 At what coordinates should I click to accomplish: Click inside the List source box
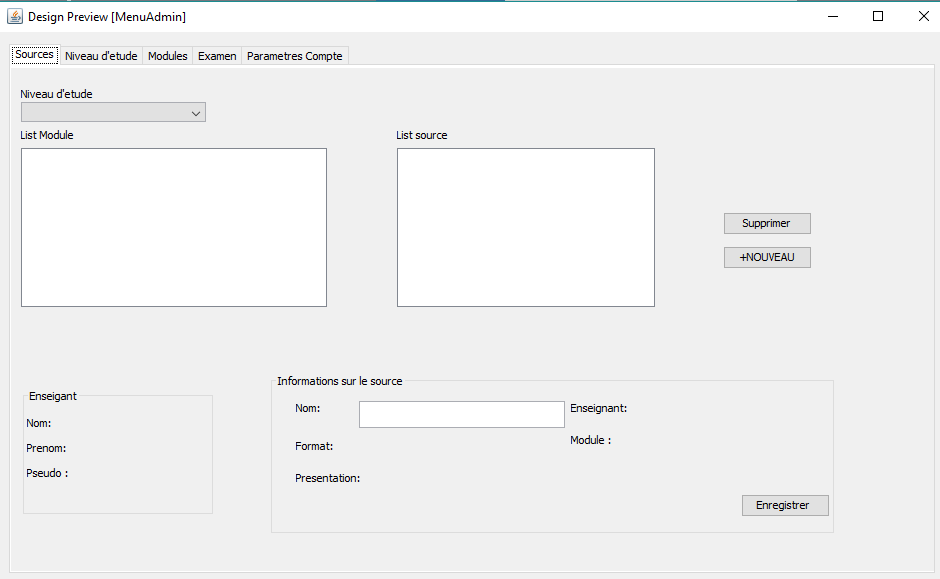coord(526,227)
